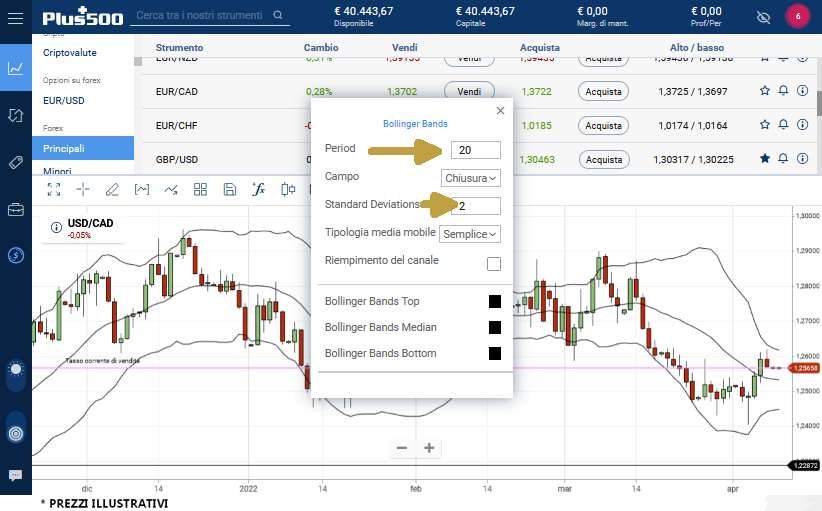Screen dimensions: 822x511
Task: Click the Bollinger Bands Top color swatch
Action: (494, 301)
